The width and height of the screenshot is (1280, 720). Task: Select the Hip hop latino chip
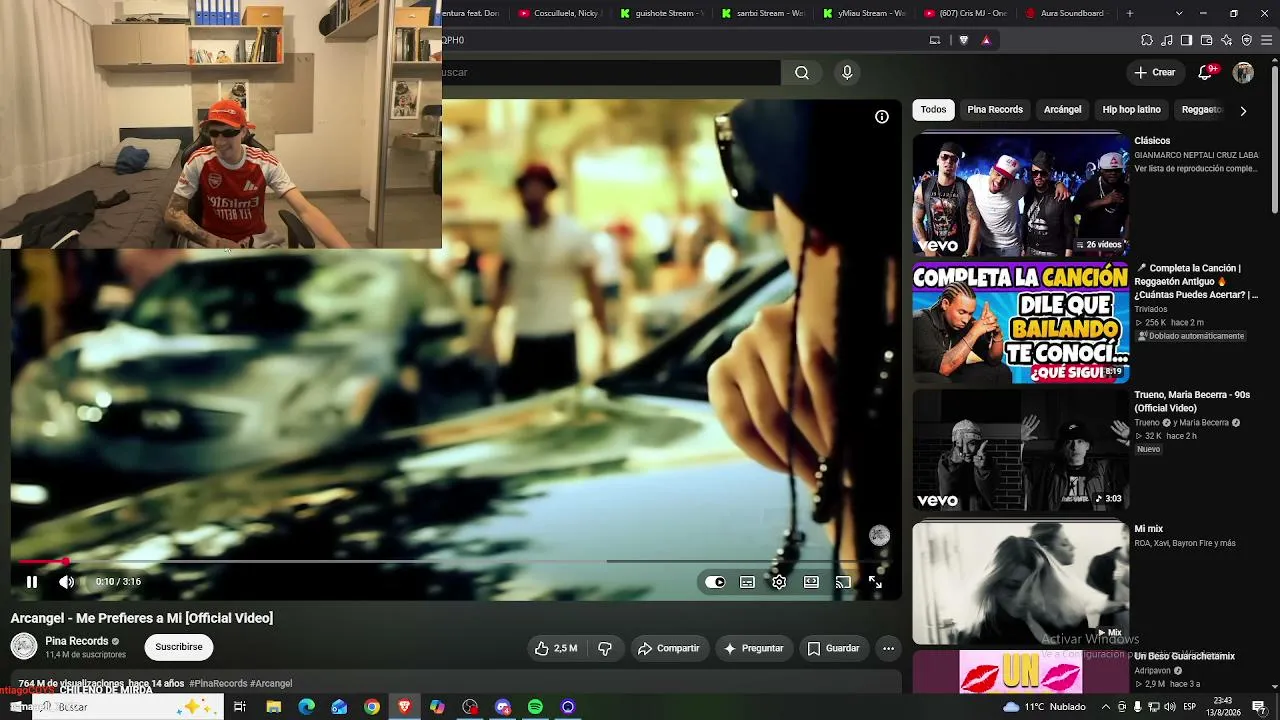[1132, 110]
